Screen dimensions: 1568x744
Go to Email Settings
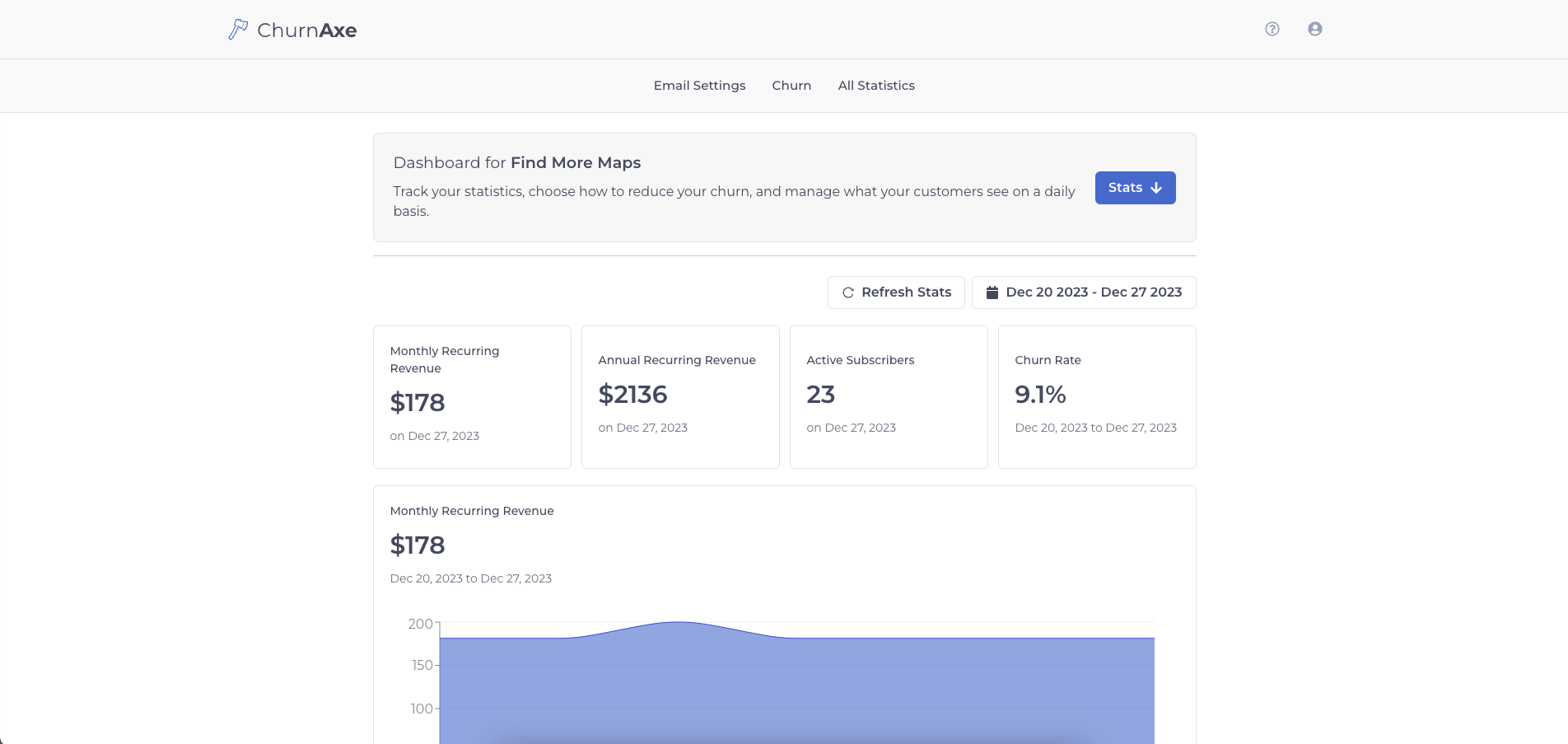pyautogui.click(x=699, y=86)
